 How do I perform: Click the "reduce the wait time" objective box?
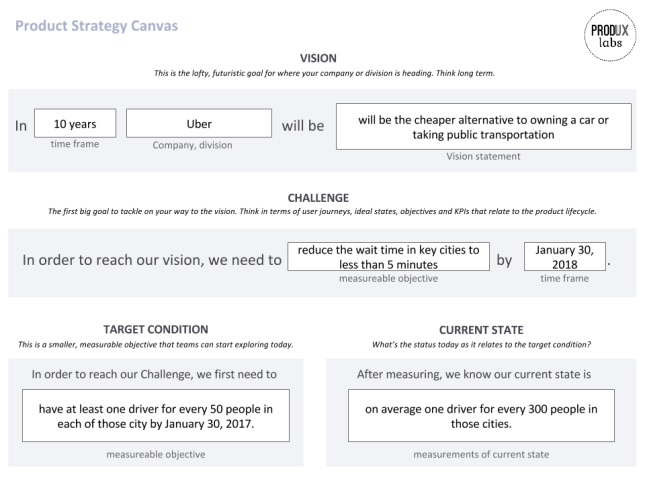tap(388, 257)
